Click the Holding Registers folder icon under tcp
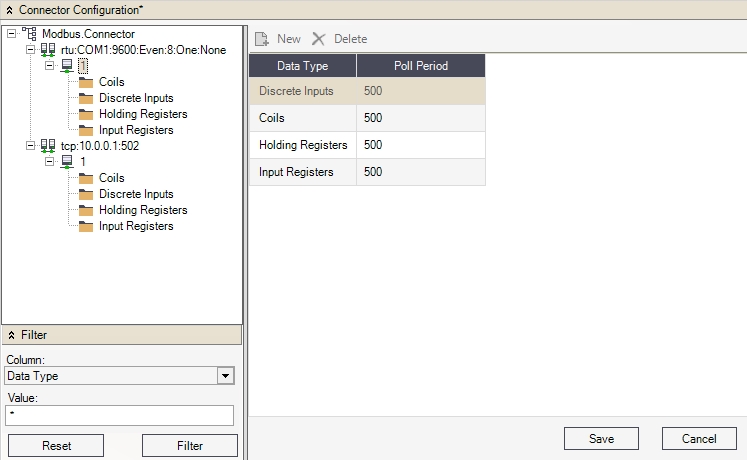The image size is (747, 460). point(86,210)
